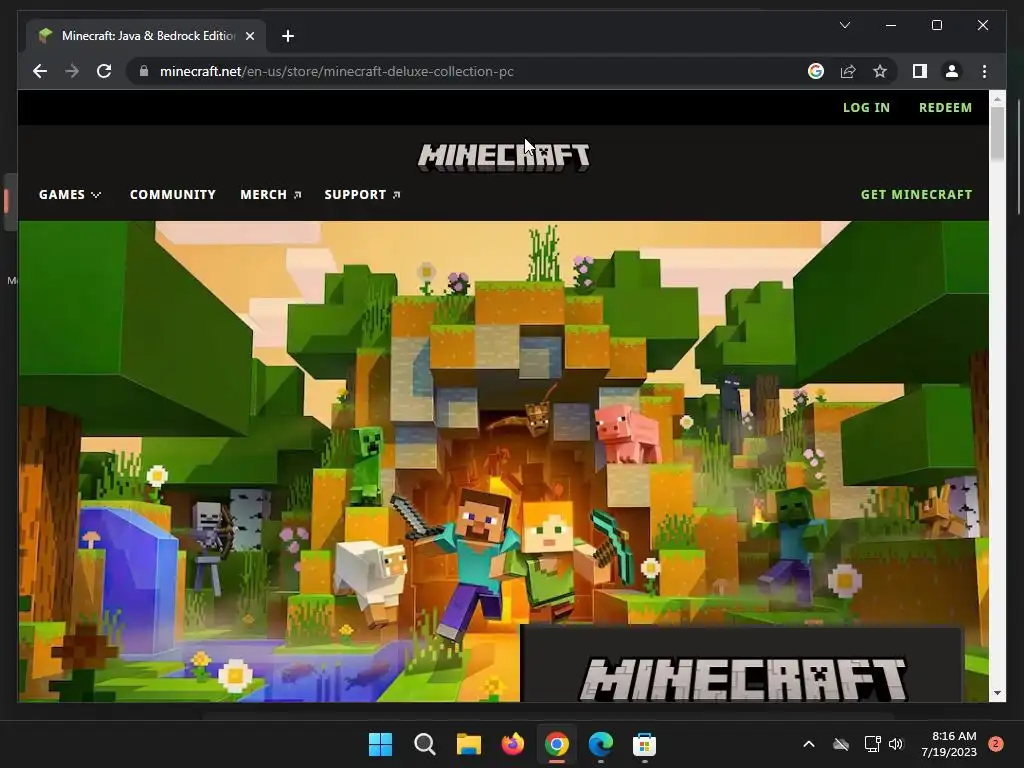Viewport: 1024px width, 768px height.
Task: Click the forward navigation arrow
Action: pyautogui.click(x=72, y=71)
